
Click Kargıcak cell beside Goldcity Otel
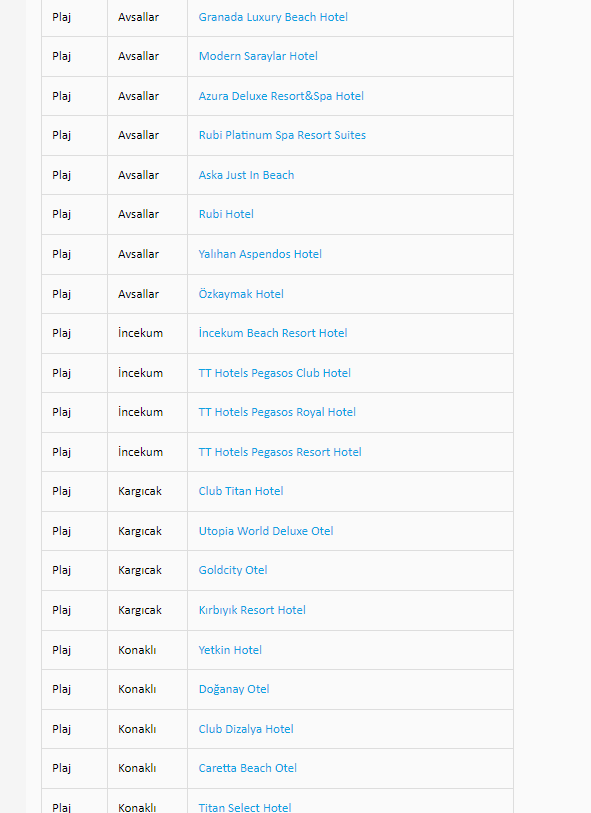[147, 570]
